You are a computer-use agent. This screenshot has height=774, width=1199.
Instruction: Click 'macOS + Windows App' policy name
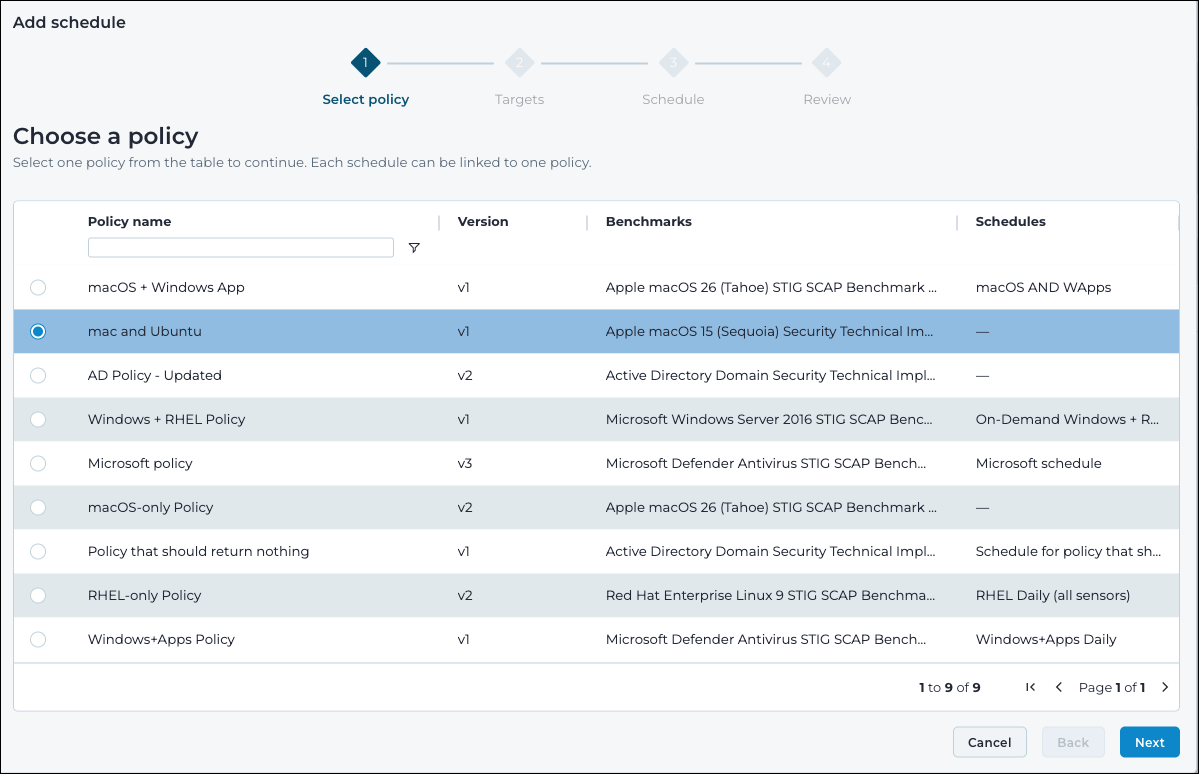pyautogui.click(x=166, y=288)
